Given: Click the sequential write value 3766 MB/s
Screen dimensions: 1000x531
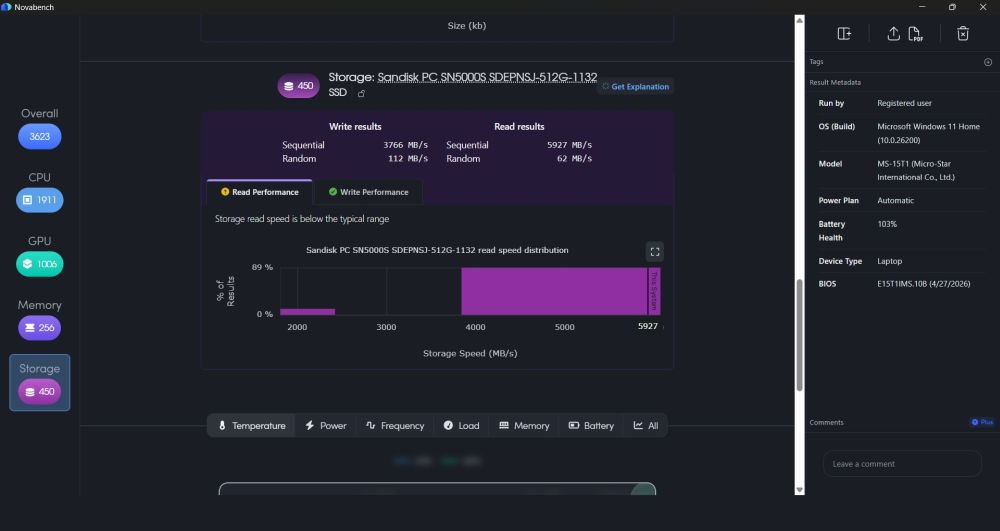Looking at the screenshot, I should [406, 145].
